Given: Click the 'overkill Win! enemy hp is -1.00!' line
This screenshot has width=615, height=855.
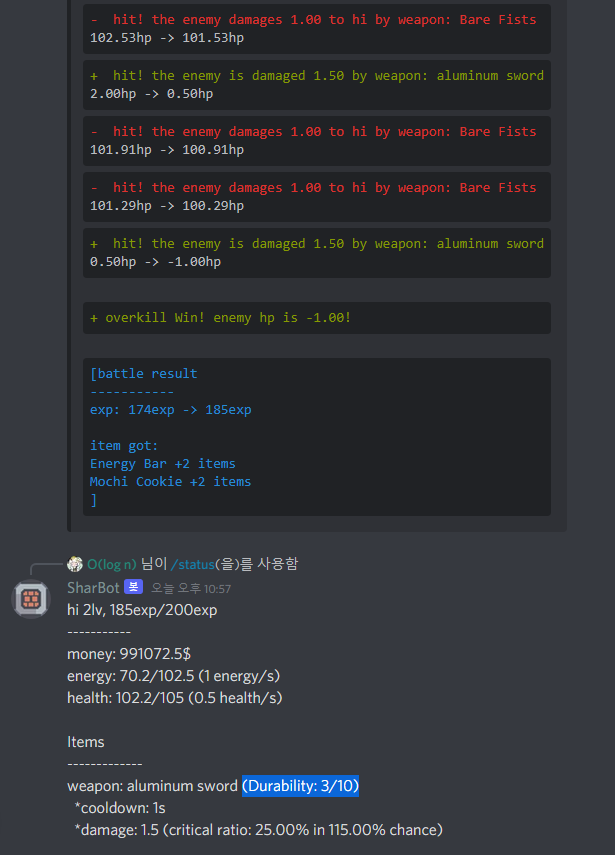Looking at the screenshot, I should coord(221,318).
